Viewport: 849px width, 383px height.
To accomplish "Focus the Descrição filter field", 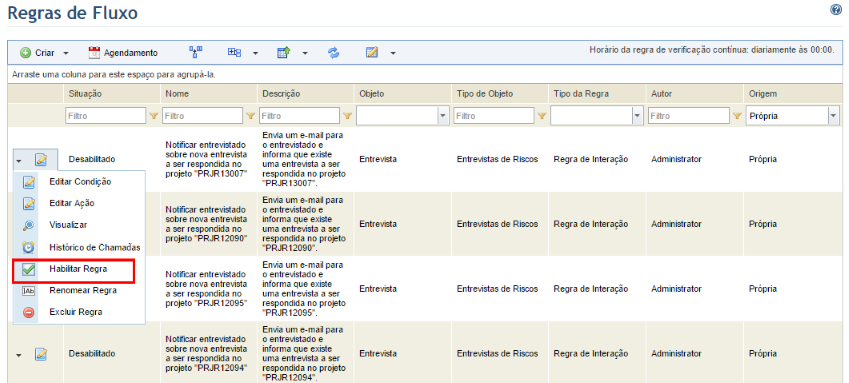I will (x=299, y=115).
